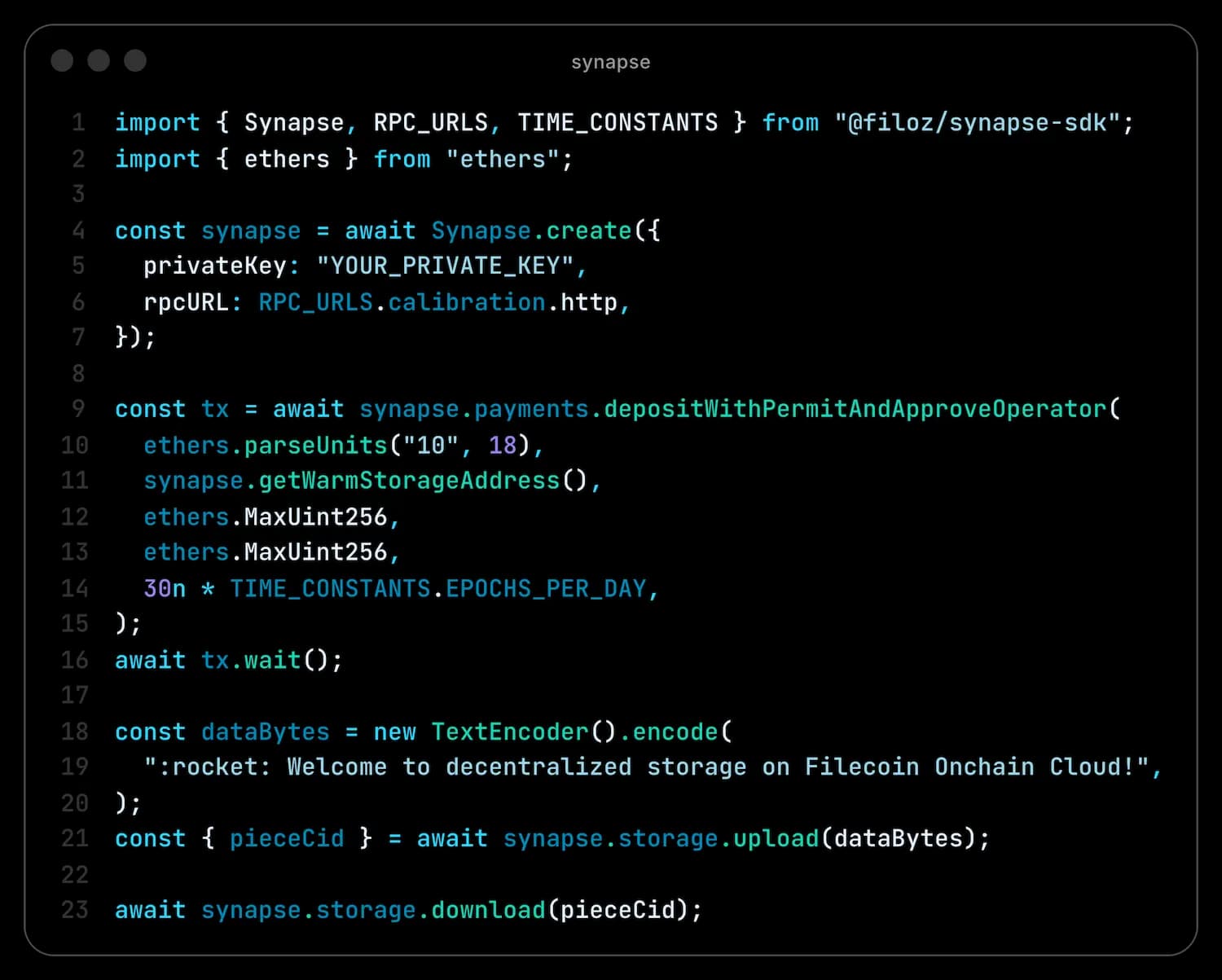1222x980 pixels.
Task: Click the MaxUint256 constant on line 12
Action: [318, 516]
